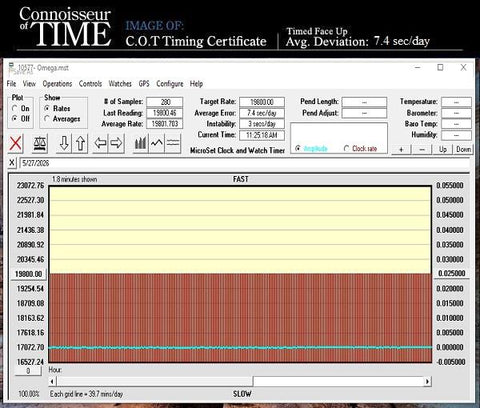Click the '1.8 minutes shown' label

coord(75,179)
